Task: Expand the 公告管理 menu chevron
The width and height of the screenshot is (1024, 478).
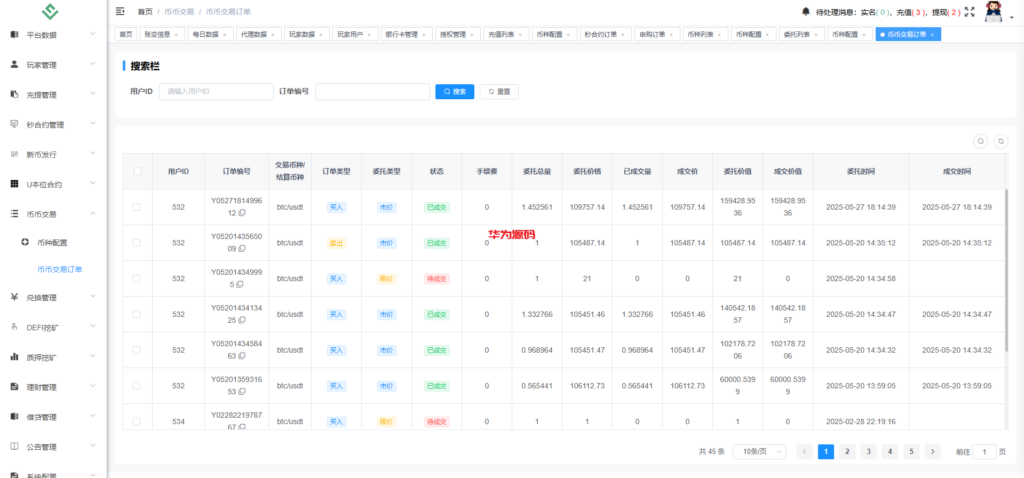Action: 93,447
